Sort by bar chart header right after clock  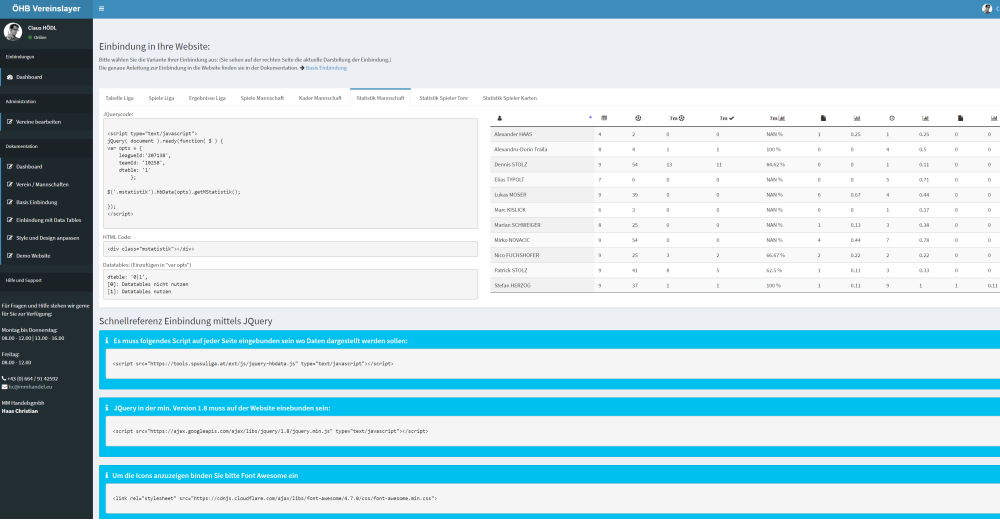925,118
